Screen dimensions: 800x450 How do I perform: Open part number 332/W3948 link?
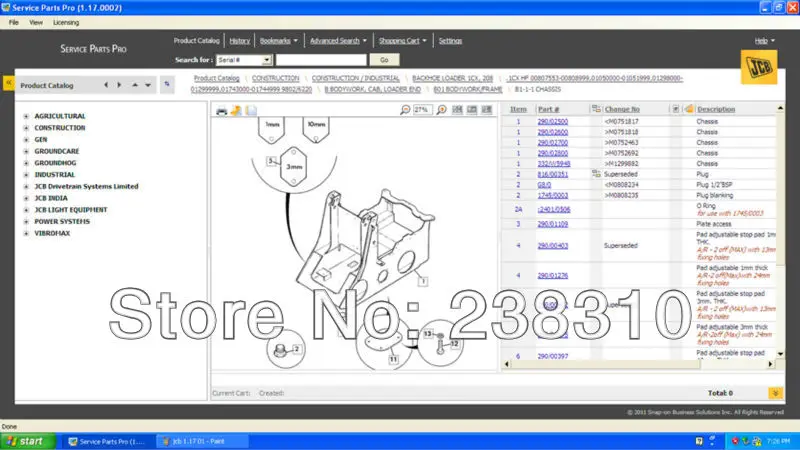(554, 164)
